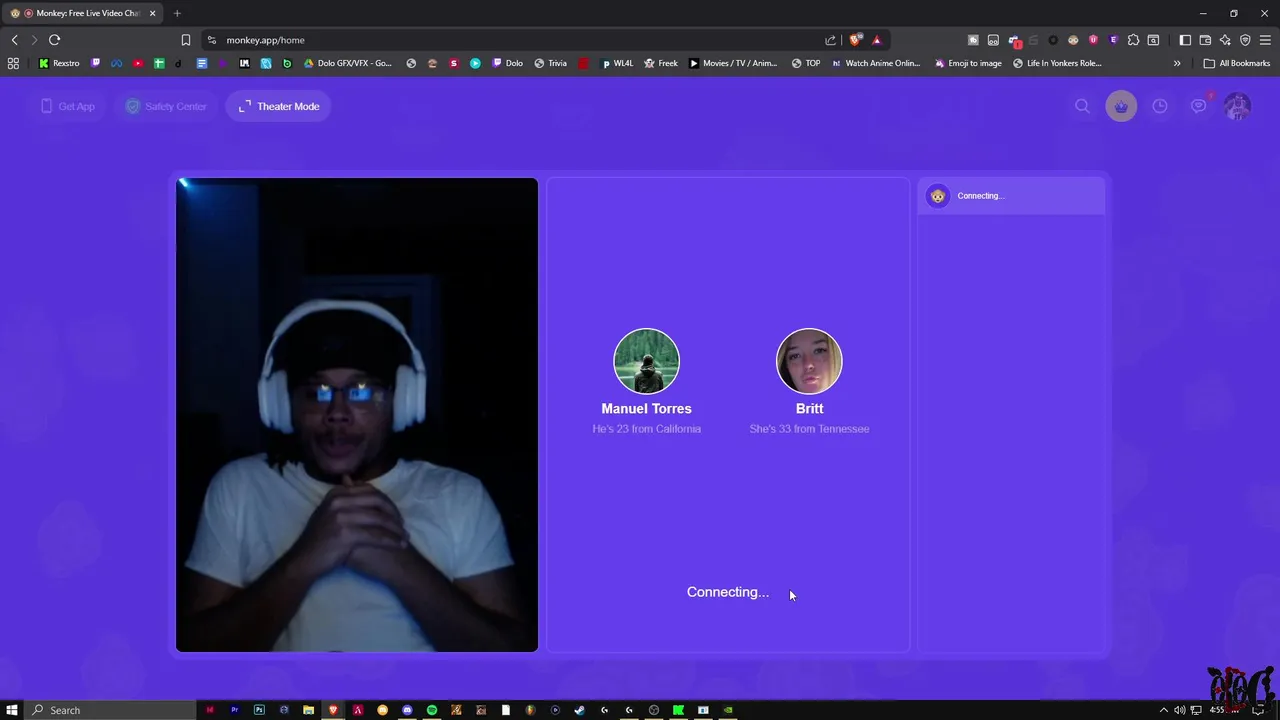Toggle the browser sidebar panel icon
The height and width of the screenshot is (720, 1280).
coord(1185,40)
